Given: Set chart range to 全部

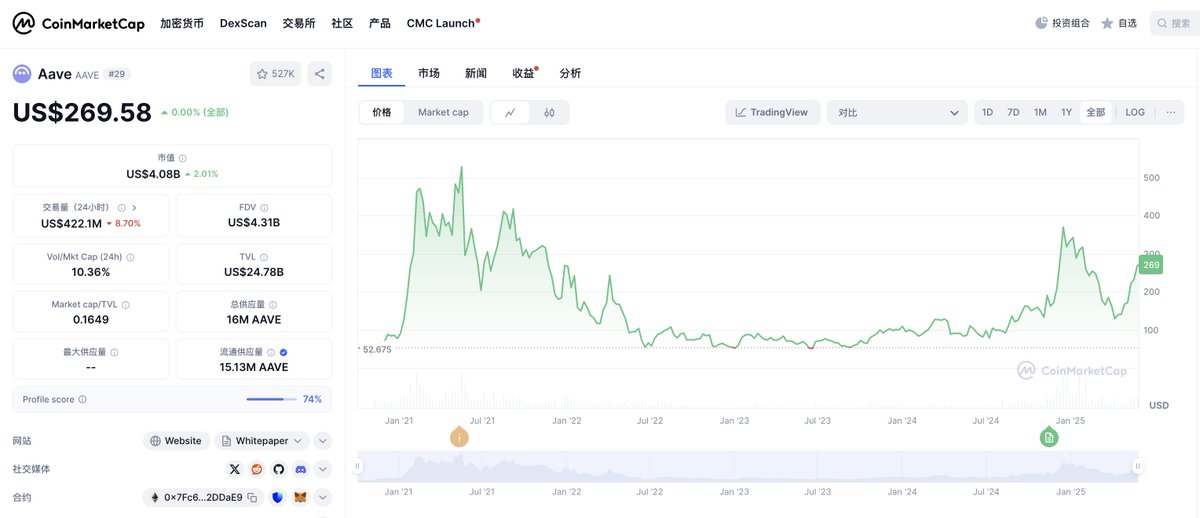Looking at the screenshot, I should click(x=1096, y=112).
